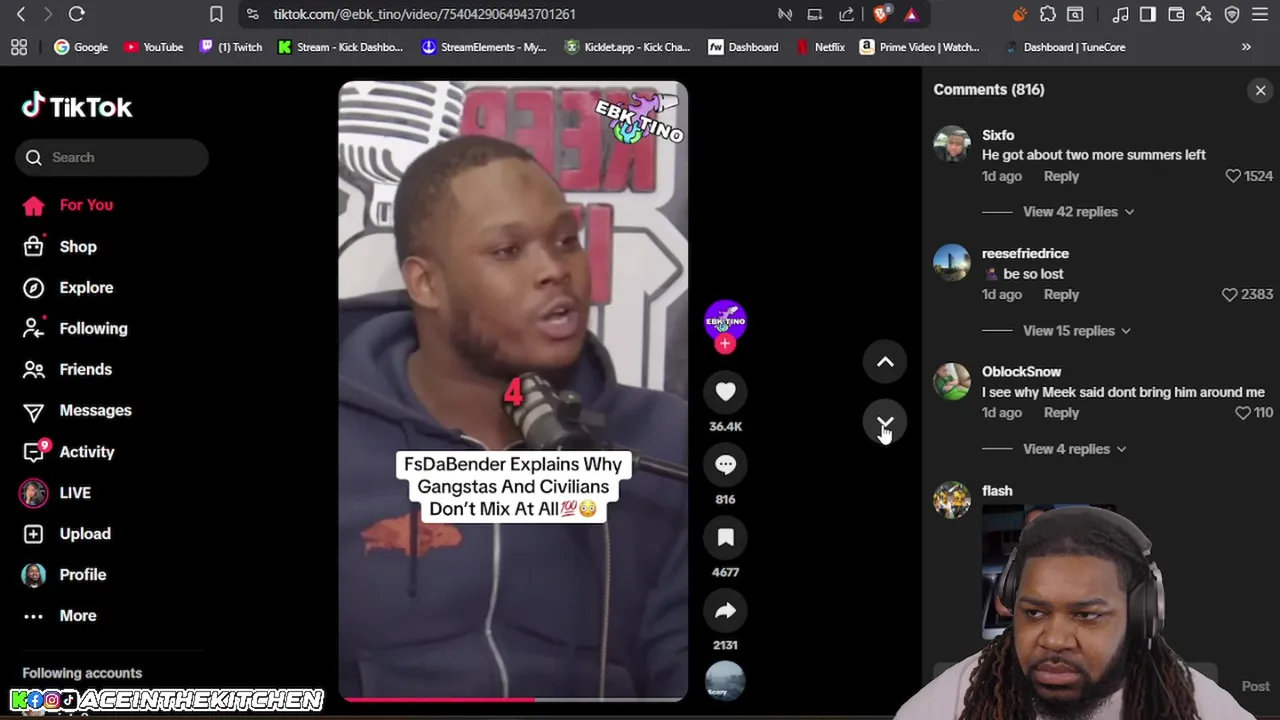1280x720 pixels.
Task: Click the video progress bar
Action: click(x=513, y=699)
